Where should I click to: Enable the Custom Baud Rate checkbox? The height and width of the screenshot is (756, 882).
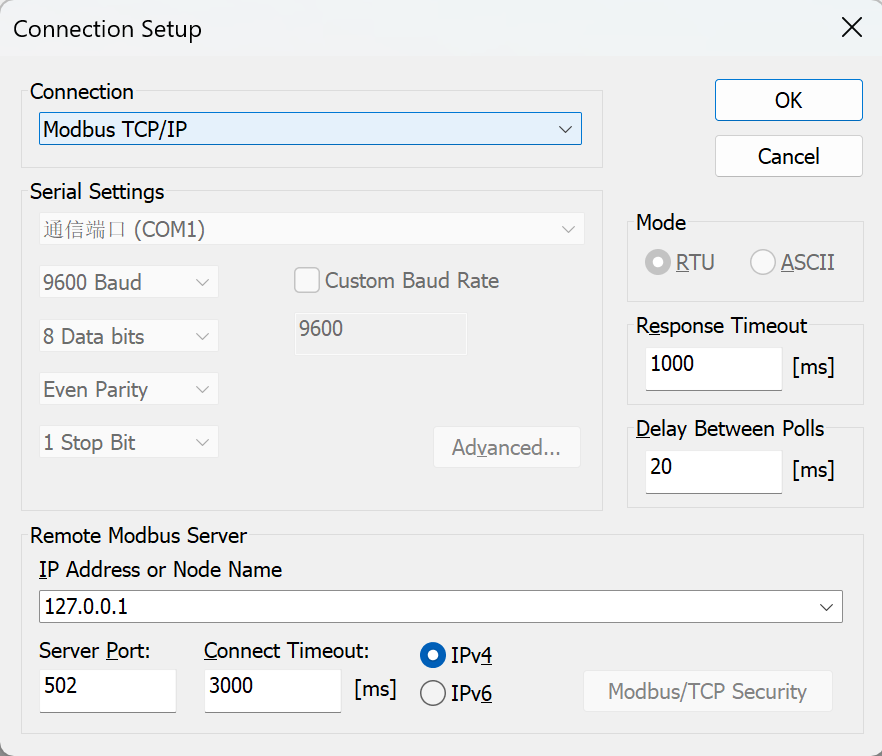pyautogui.click(x=307, y=280)
